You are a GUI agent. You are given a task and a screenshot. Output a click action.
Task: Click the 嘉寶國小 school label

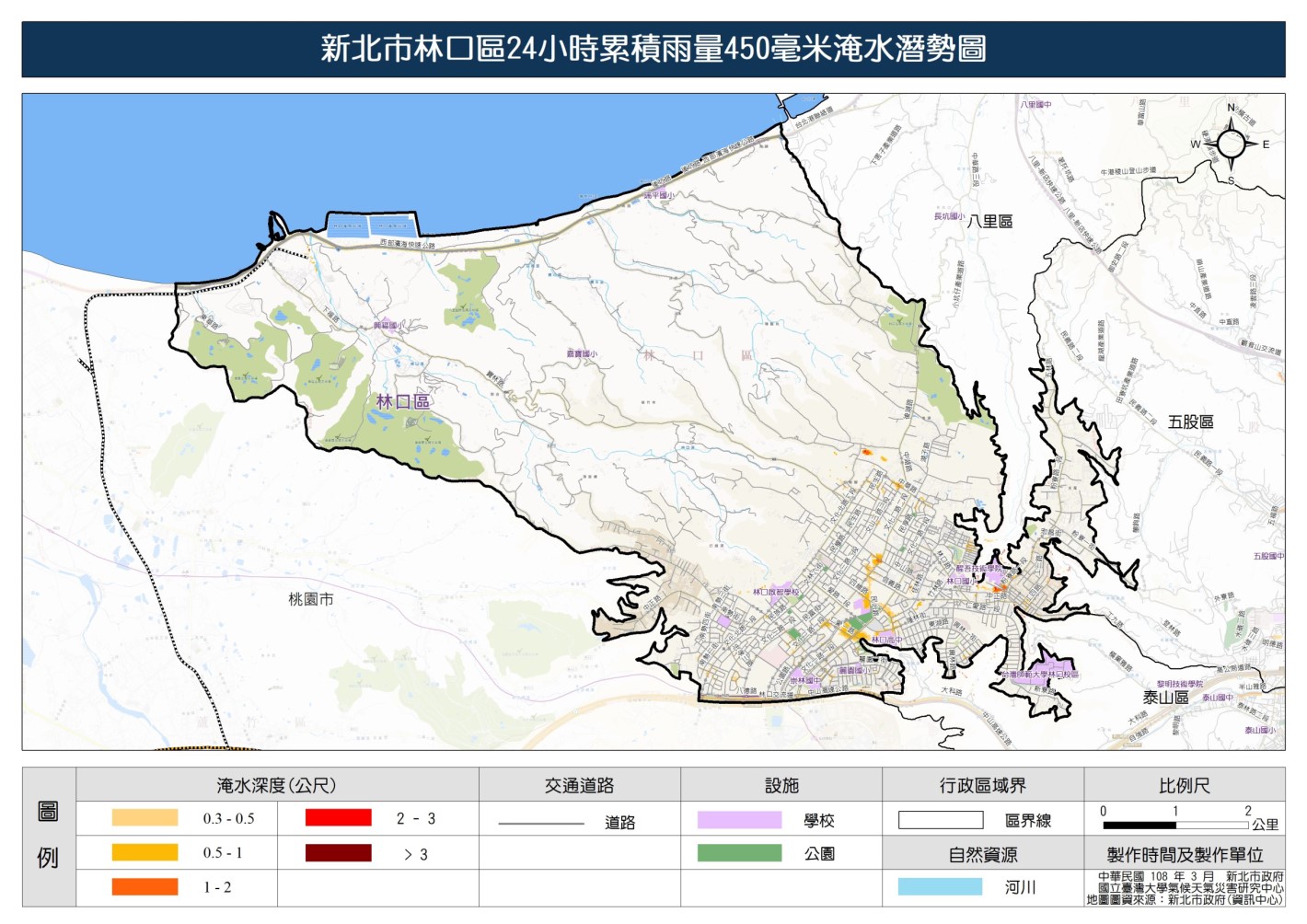[582, 353]
